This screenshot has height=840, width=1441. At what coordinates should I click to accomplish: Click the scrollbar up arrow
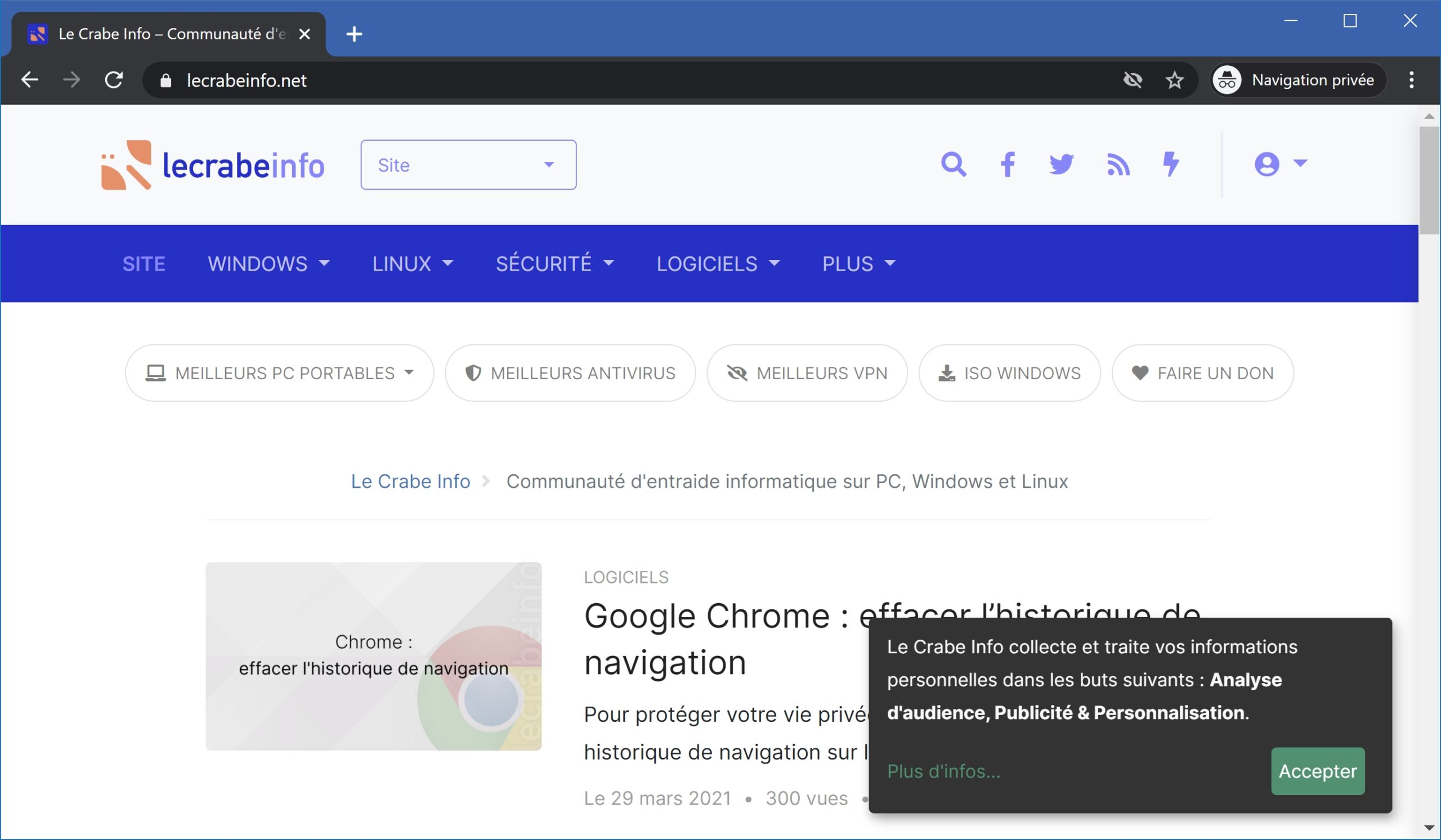[x=1429, y=116]
